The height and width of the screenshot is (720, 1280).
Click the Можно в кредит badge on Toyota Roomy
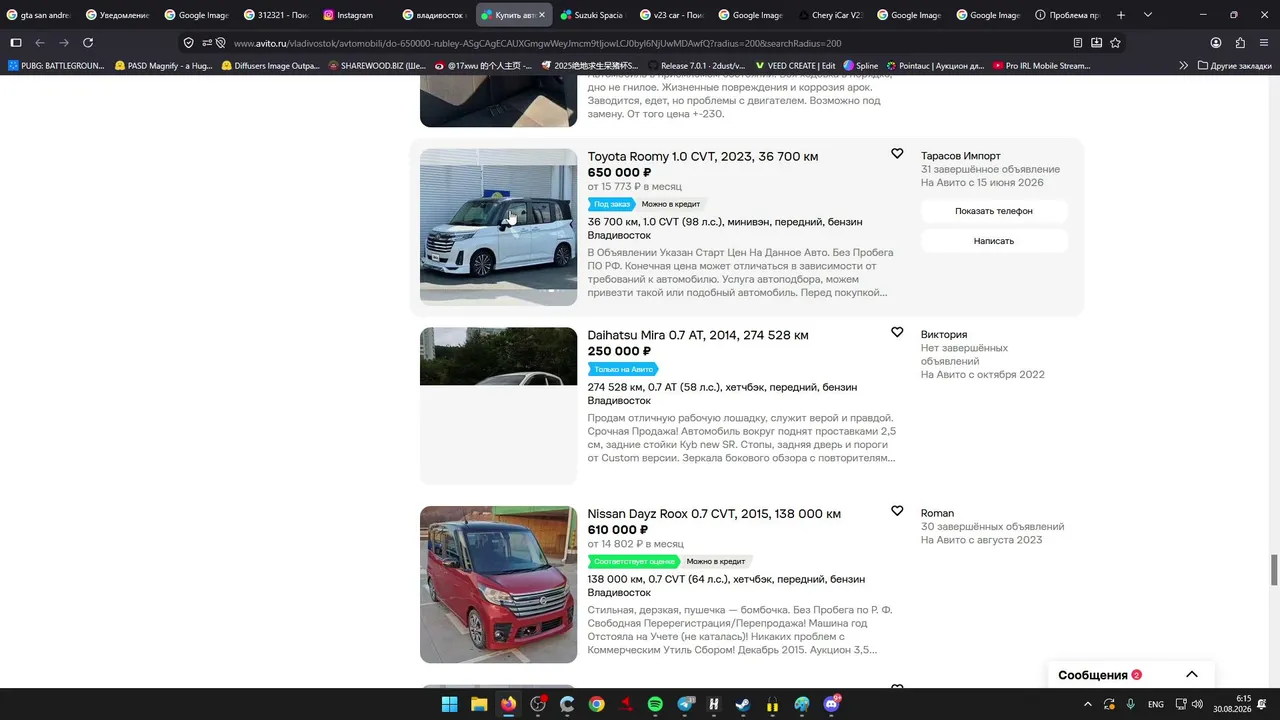coord(671,204)
